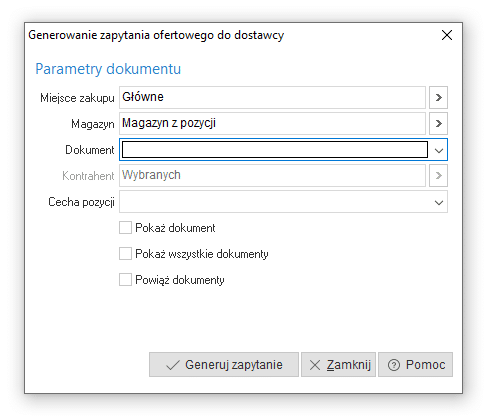Focus the empty Dokument text box

(275, 149)
